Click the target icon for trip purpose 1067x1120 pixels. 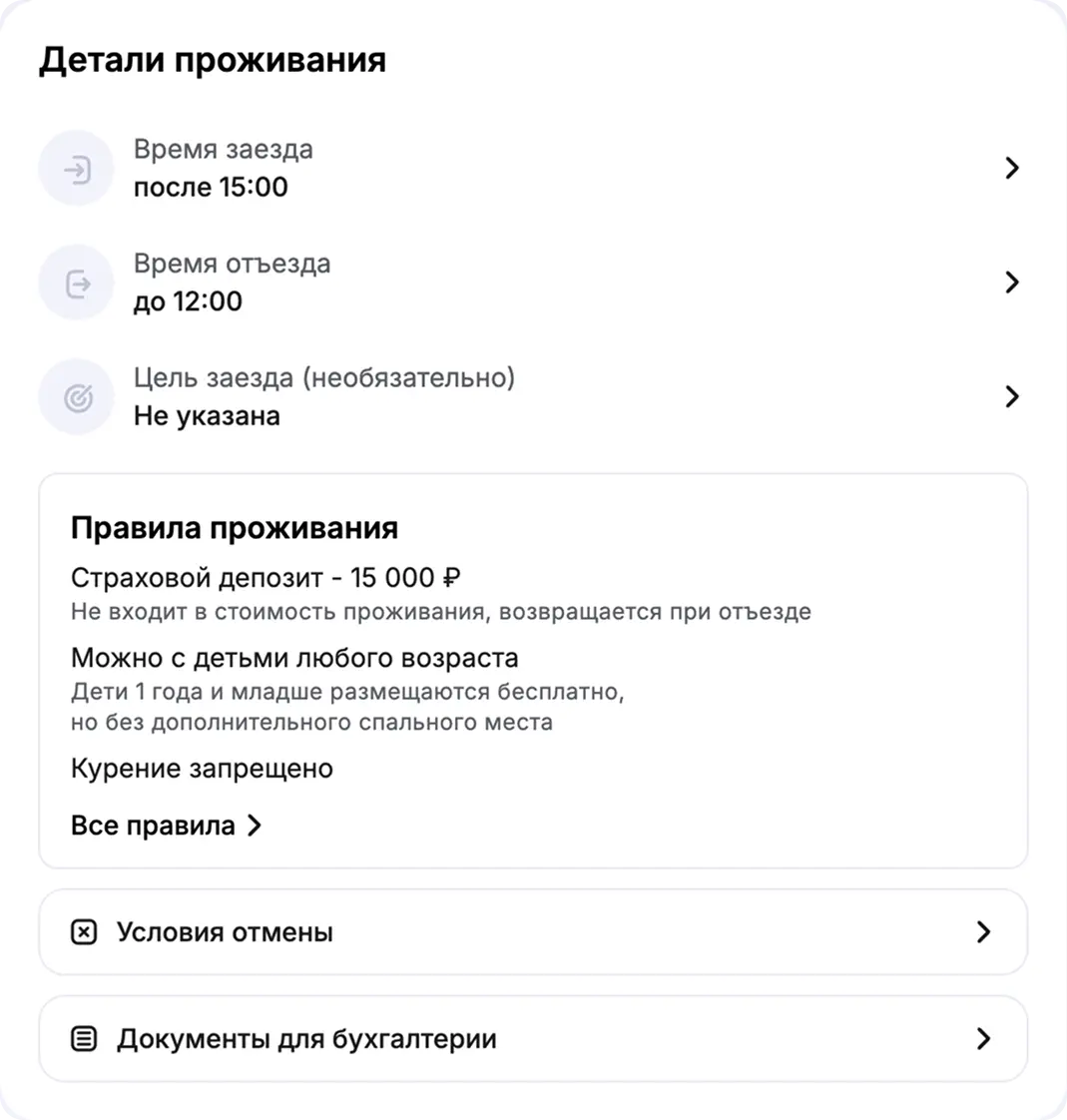click(77, 398)
